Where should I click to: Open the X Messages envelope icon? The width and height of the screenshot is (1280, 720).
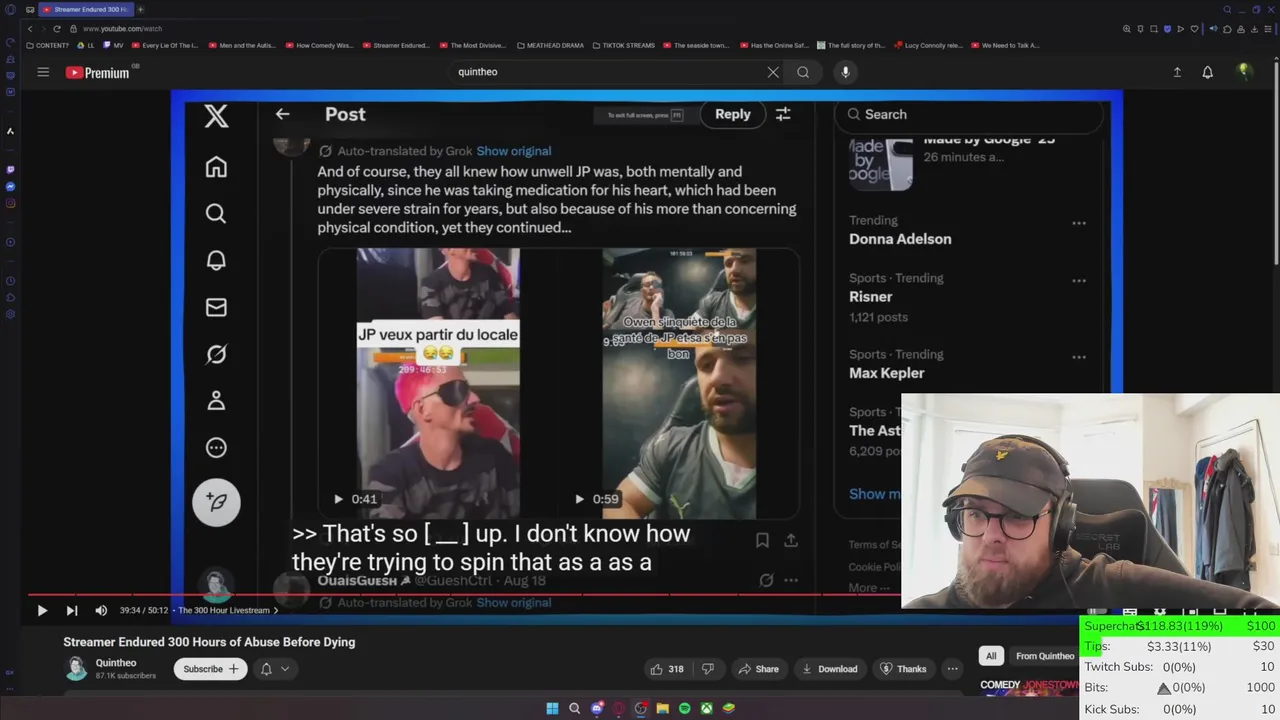tap(216, 307)
